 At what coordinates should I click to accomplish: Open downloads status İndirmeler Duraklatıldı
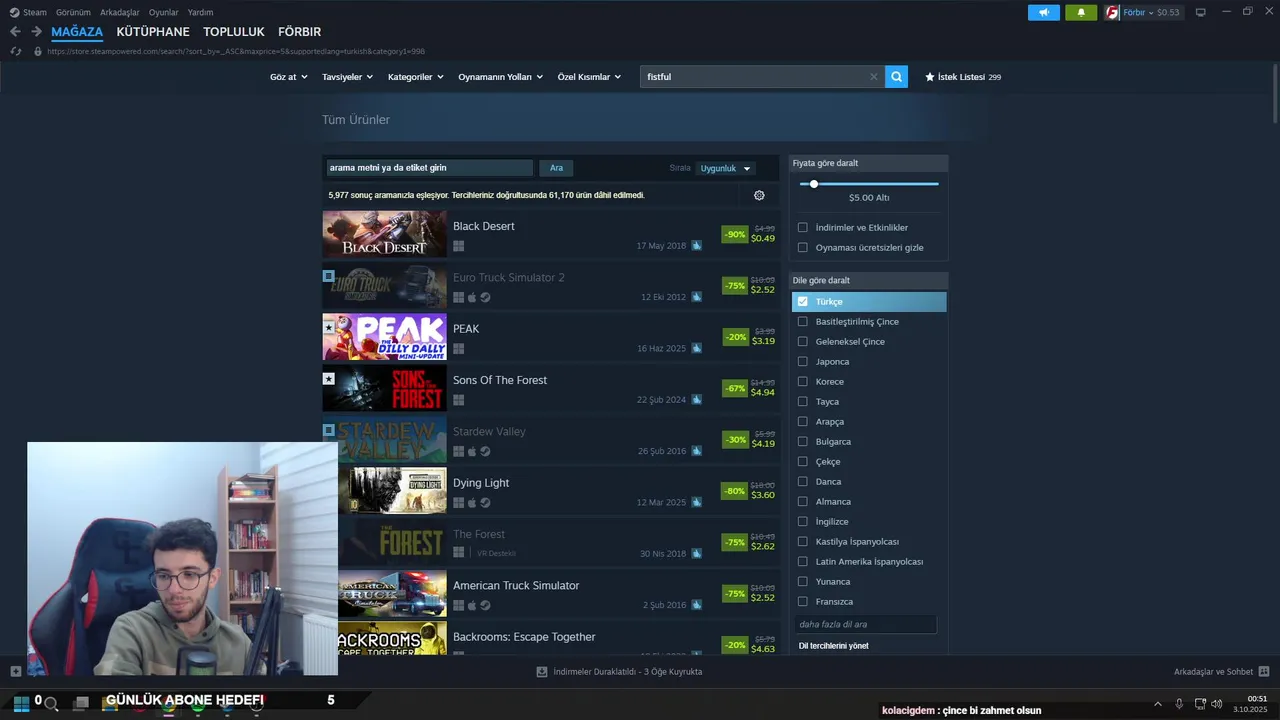tap(620, 671)
